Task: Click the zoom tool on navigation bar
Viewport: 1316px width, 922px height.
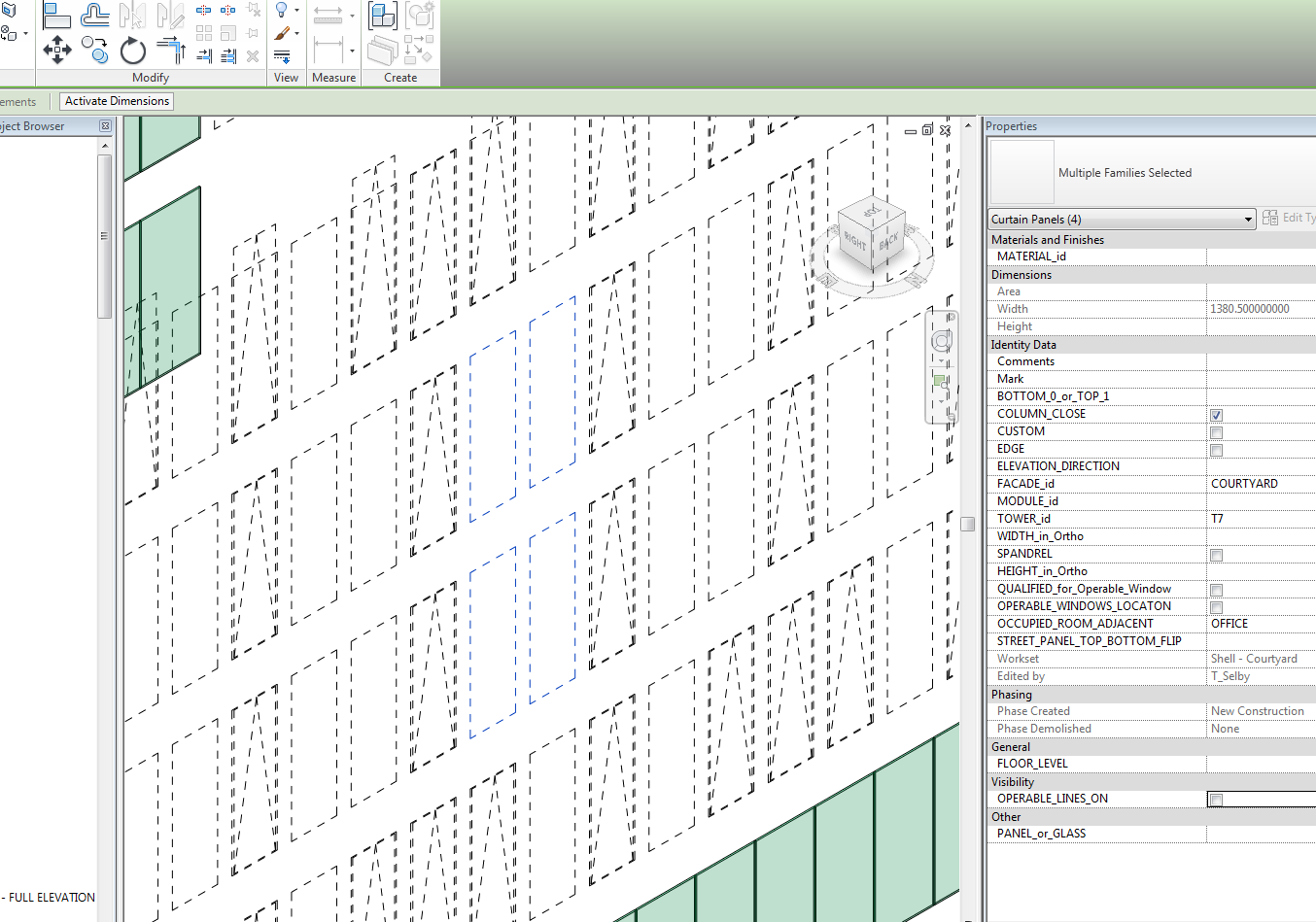Action: [x=941, y=383]
